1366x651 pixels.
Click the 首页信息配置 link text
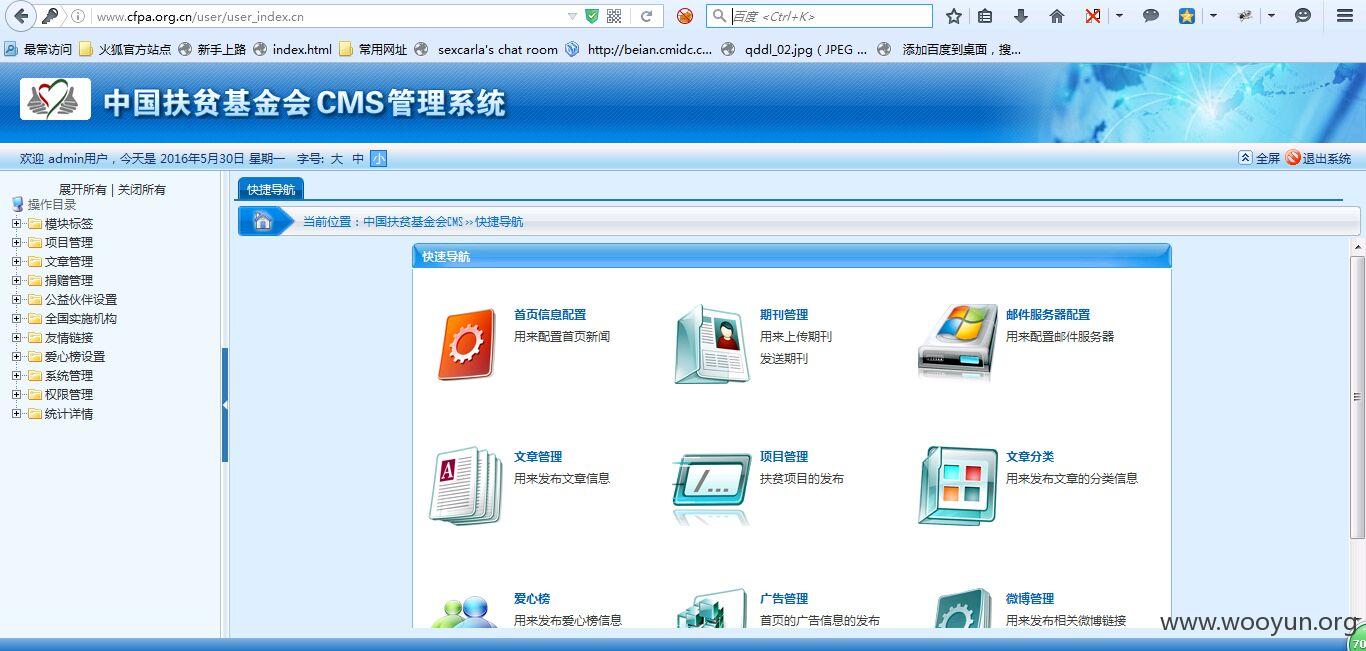coord(550,314)
